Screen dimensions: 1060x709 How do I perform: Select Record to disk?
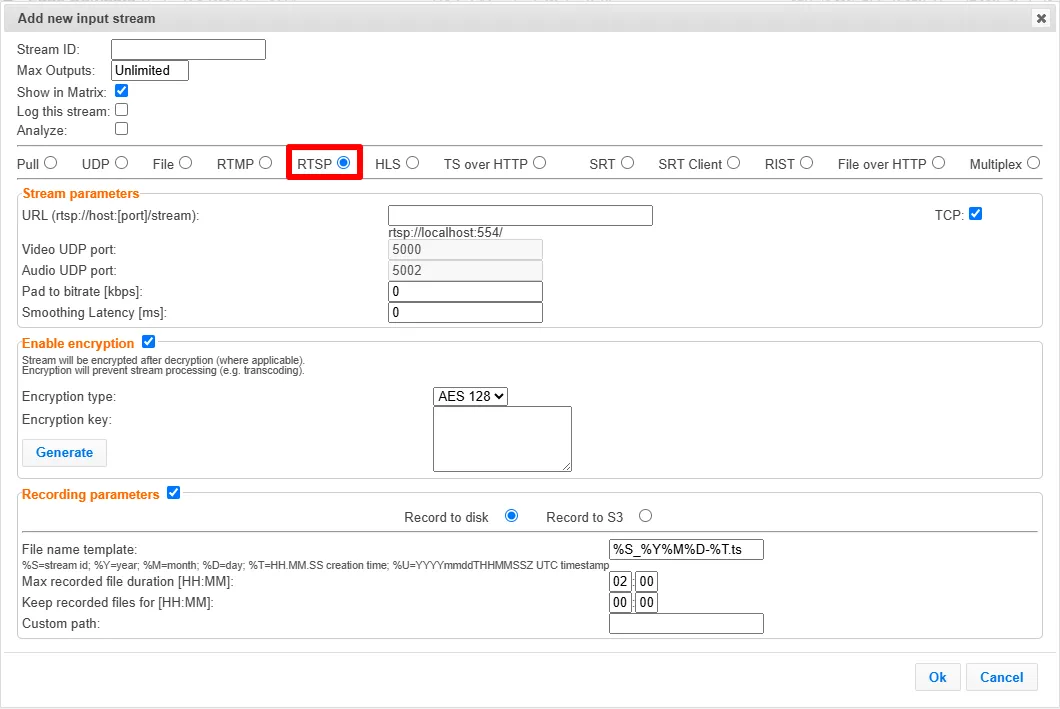(x=512, y=516)
